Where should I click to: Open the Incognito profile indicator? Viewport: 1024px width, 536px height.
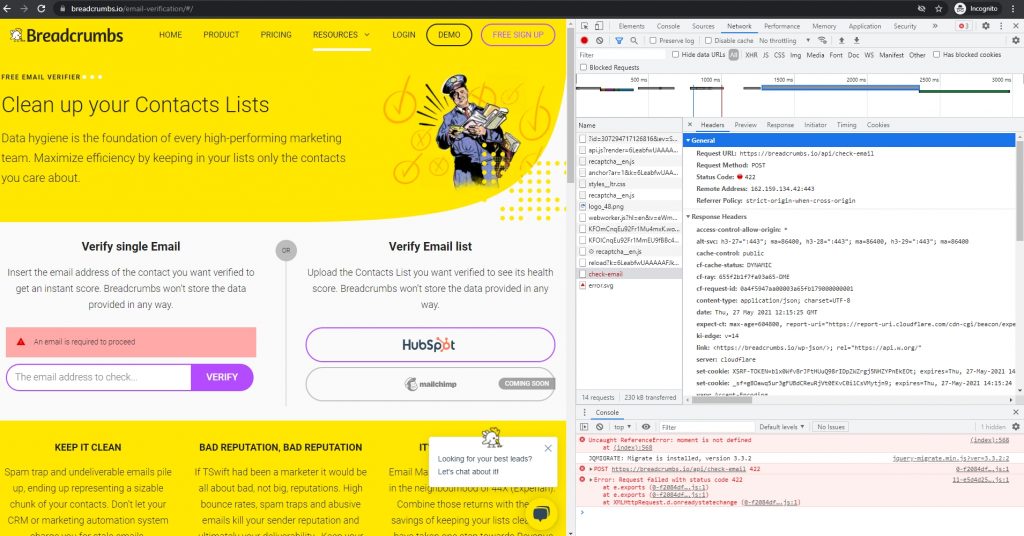coord(977,8)
